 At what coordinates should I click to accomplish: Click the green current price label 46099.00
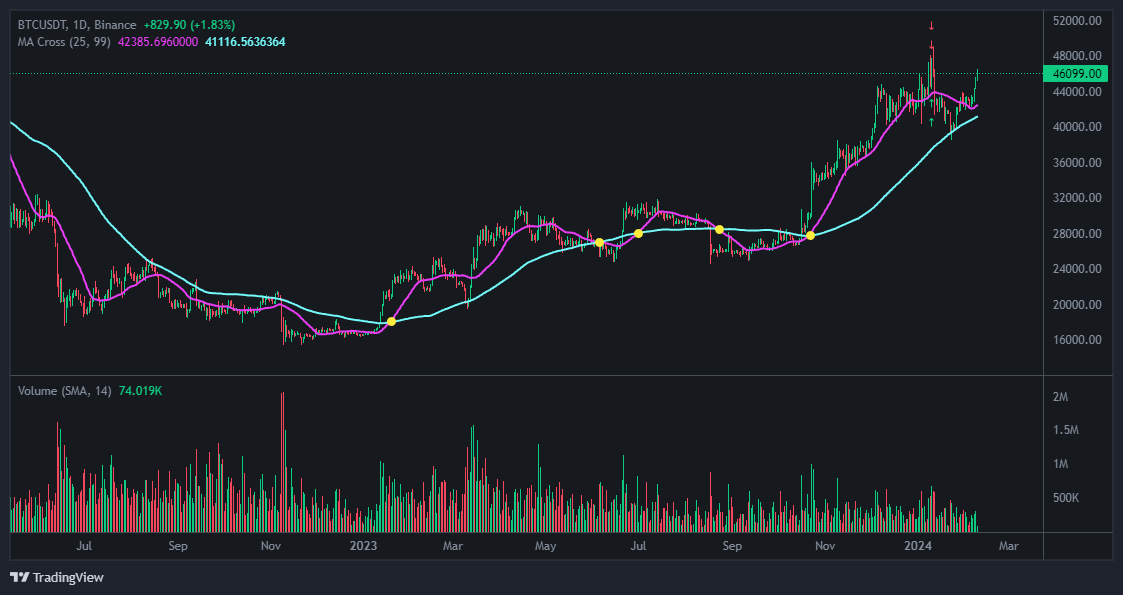[x=1077, y=74]
